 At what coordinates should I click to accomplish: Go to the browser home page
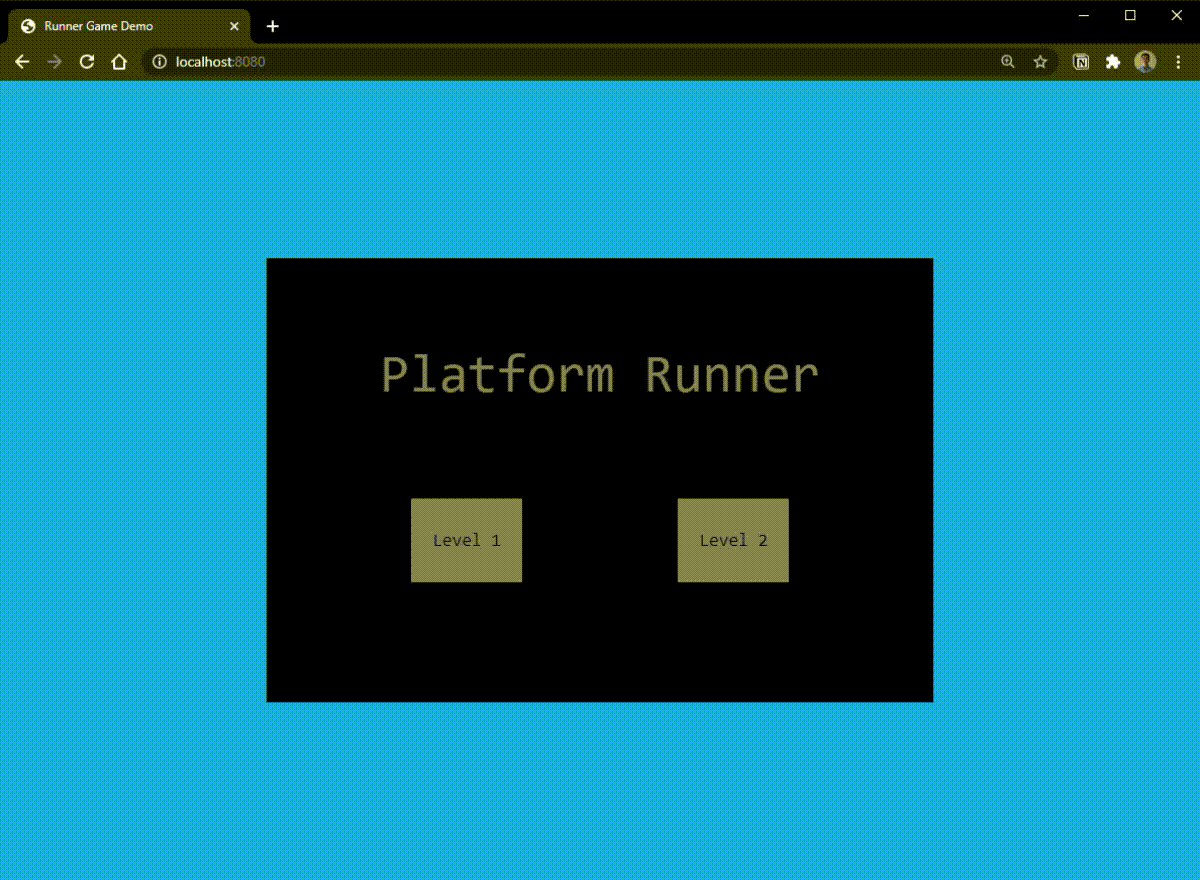119,62
